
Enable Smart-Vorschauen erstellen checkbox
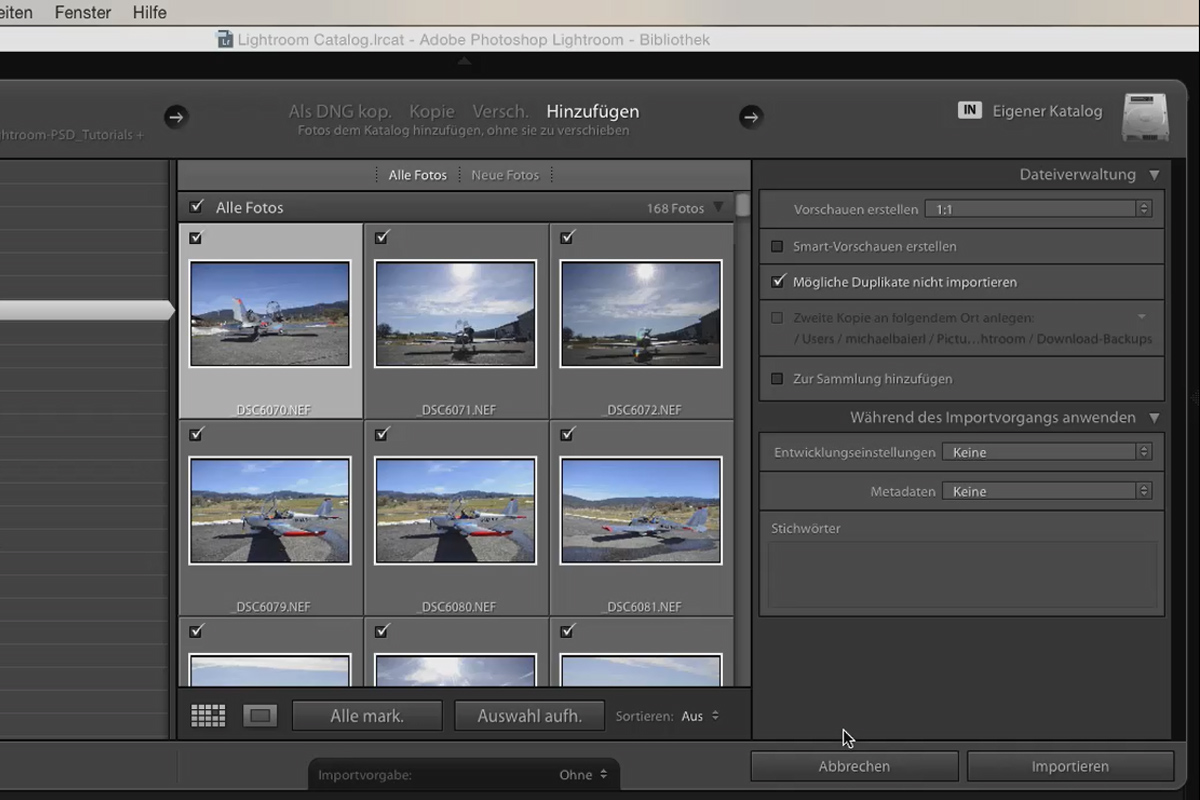(777, 246)
